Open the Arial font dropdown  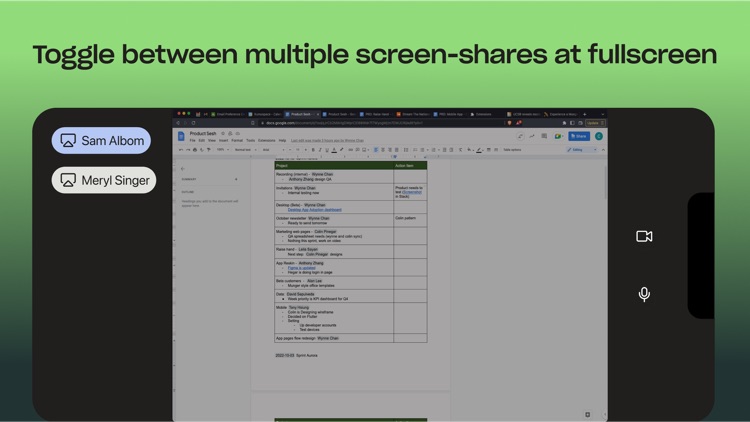click(x=274, y=150)
